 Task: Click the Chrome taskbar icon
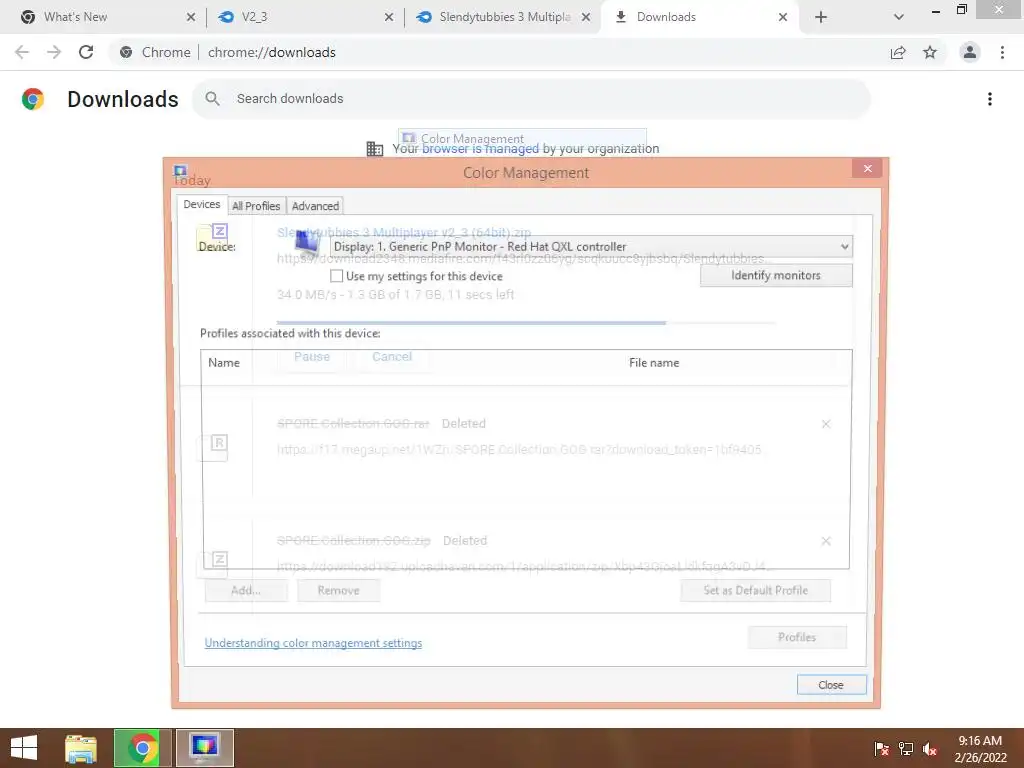point(142,748)
